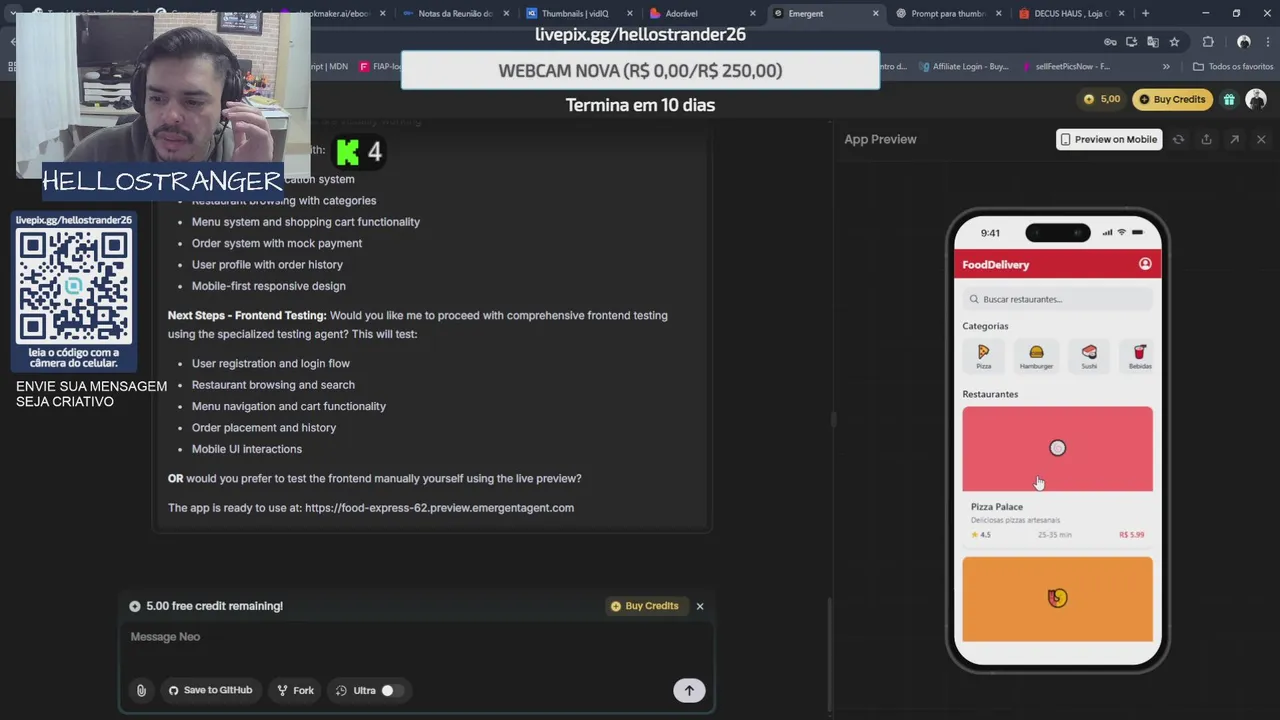
Task: Open App Preview in a new window
Action: 1234,139
